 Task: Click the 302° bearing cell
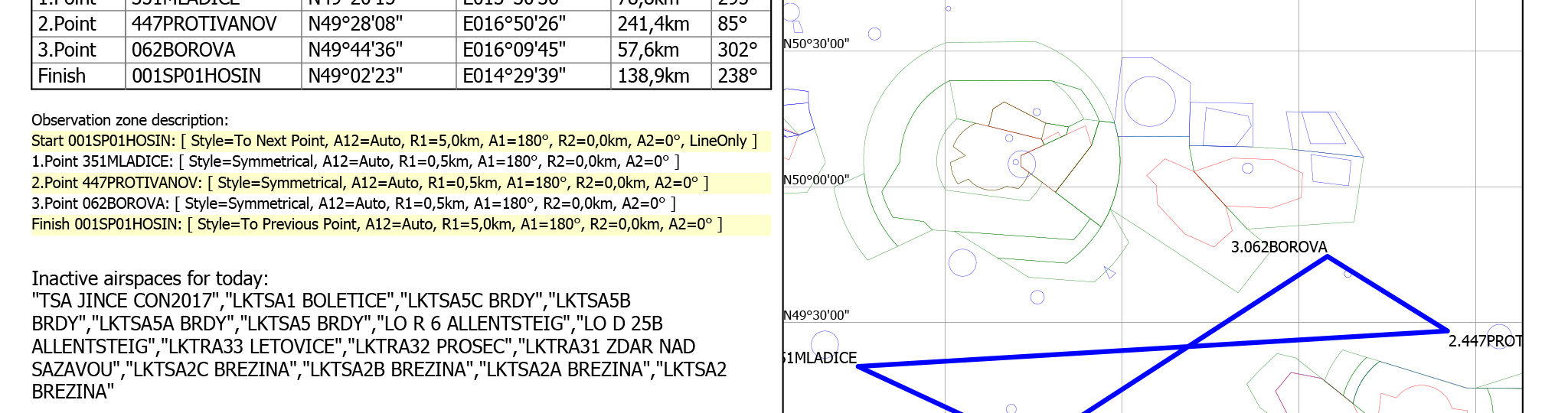737,50
